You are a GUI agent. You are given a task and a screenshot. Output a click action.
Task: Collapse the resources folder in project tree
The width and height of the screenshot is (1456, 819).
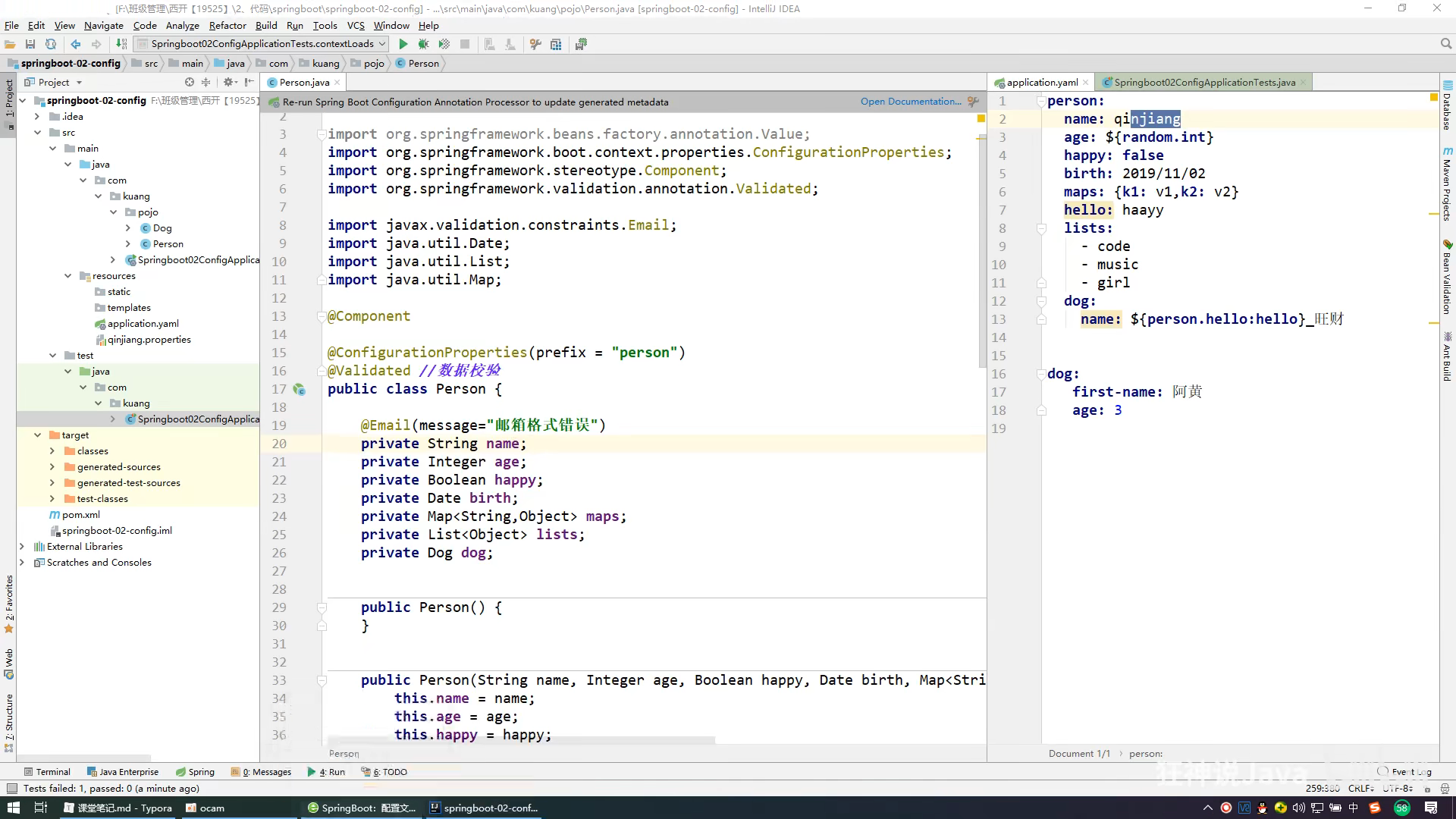(x=68, y=276)
